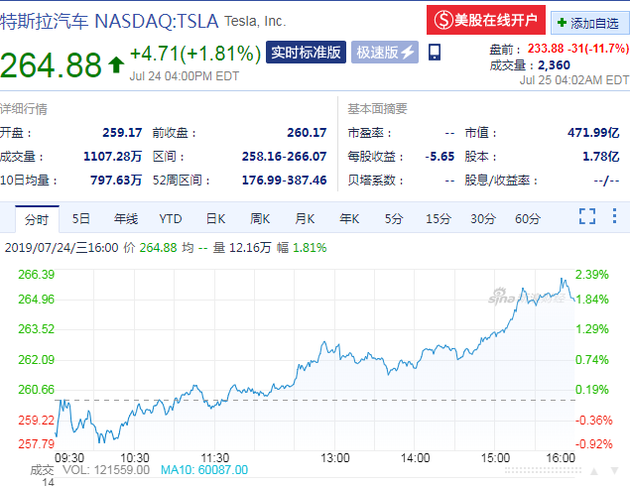The height and width of the screenshot is (486, 630).
Task: Click the dotted drag handle below the chart
Action: pyautogui.click(x=543, y=470)
